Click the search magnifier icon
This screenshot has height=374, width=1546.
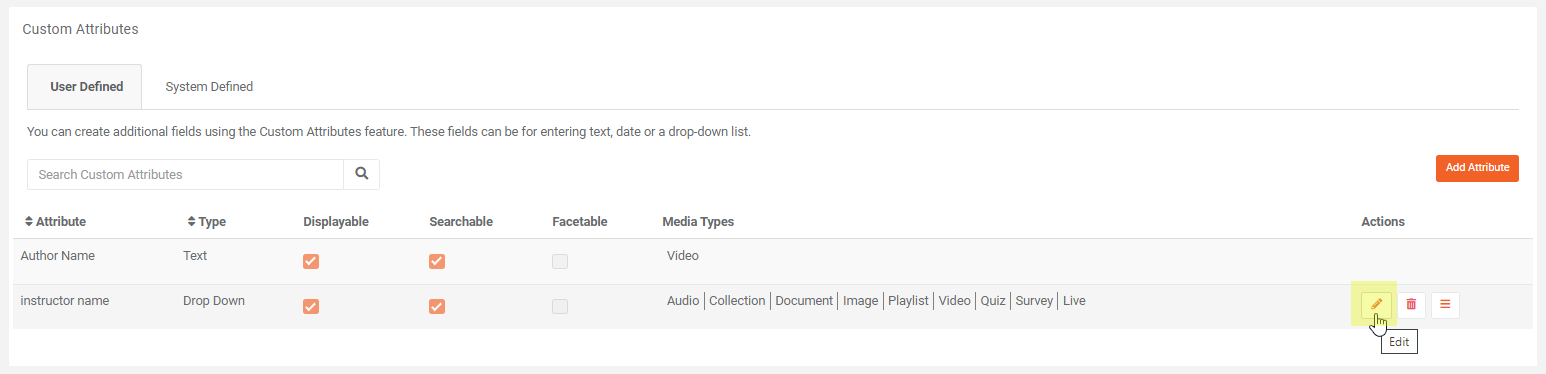click(361, 174)
